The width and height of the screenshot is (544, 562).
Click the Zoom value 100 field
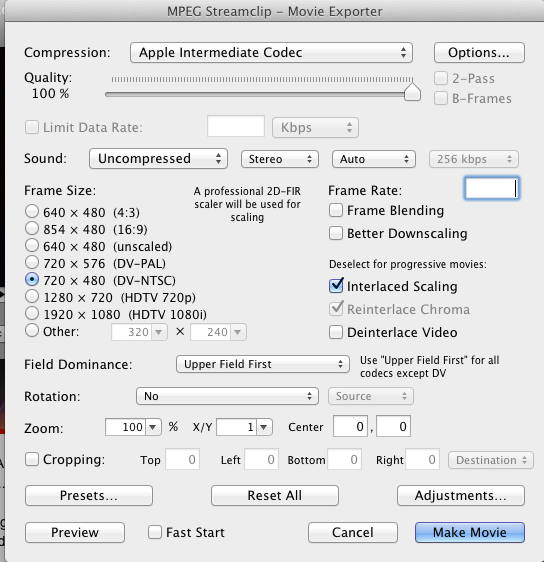(x=125, y=427)
